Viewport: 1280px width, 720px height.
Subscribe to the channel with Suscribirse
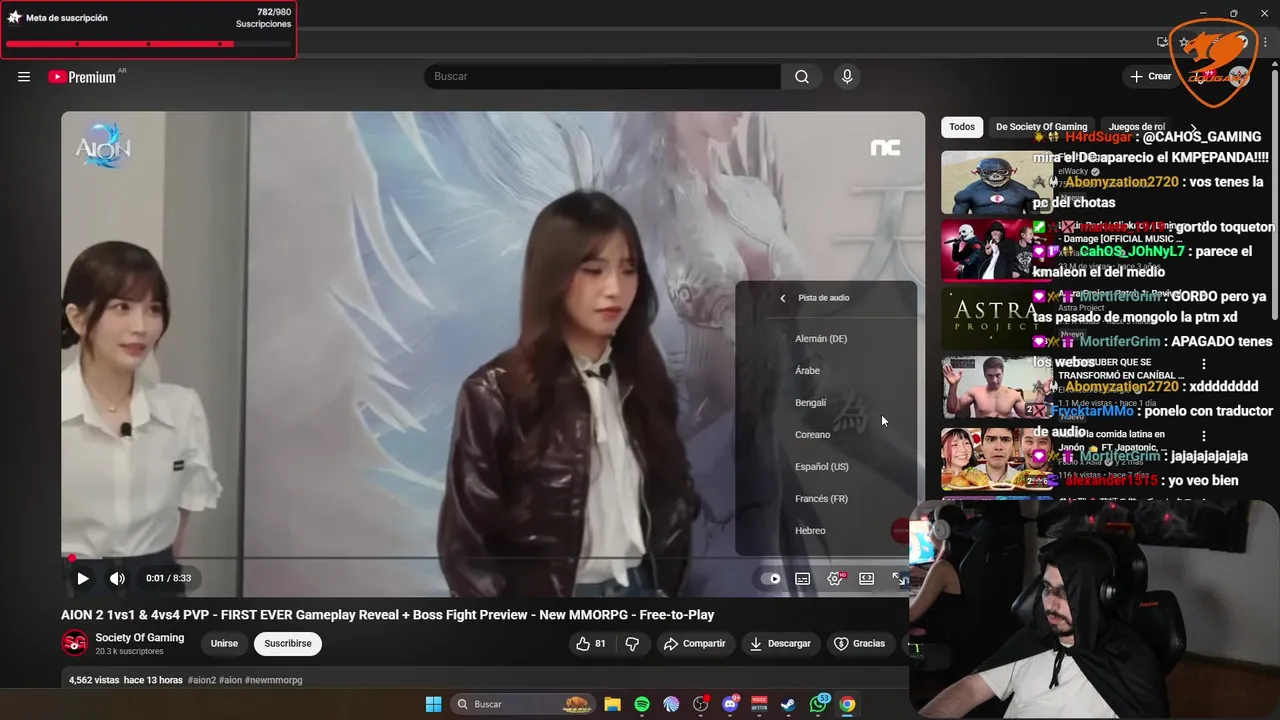pyautogui.click(x=288, y=644)
